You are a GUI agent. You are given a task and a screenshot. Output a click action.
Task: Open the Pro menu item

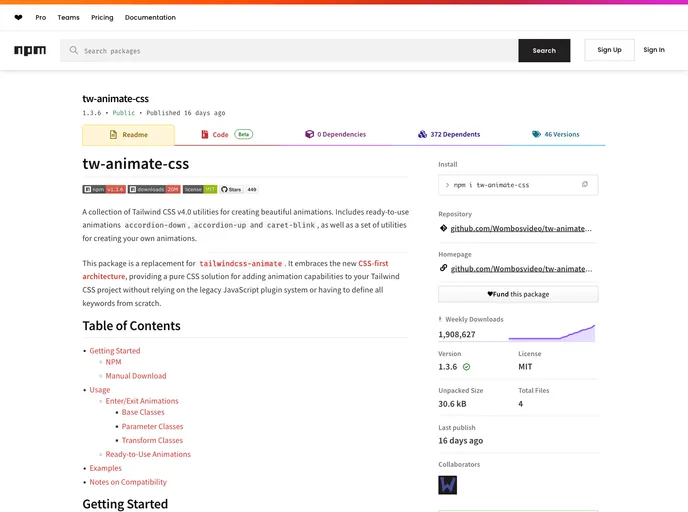pos(41,18)
